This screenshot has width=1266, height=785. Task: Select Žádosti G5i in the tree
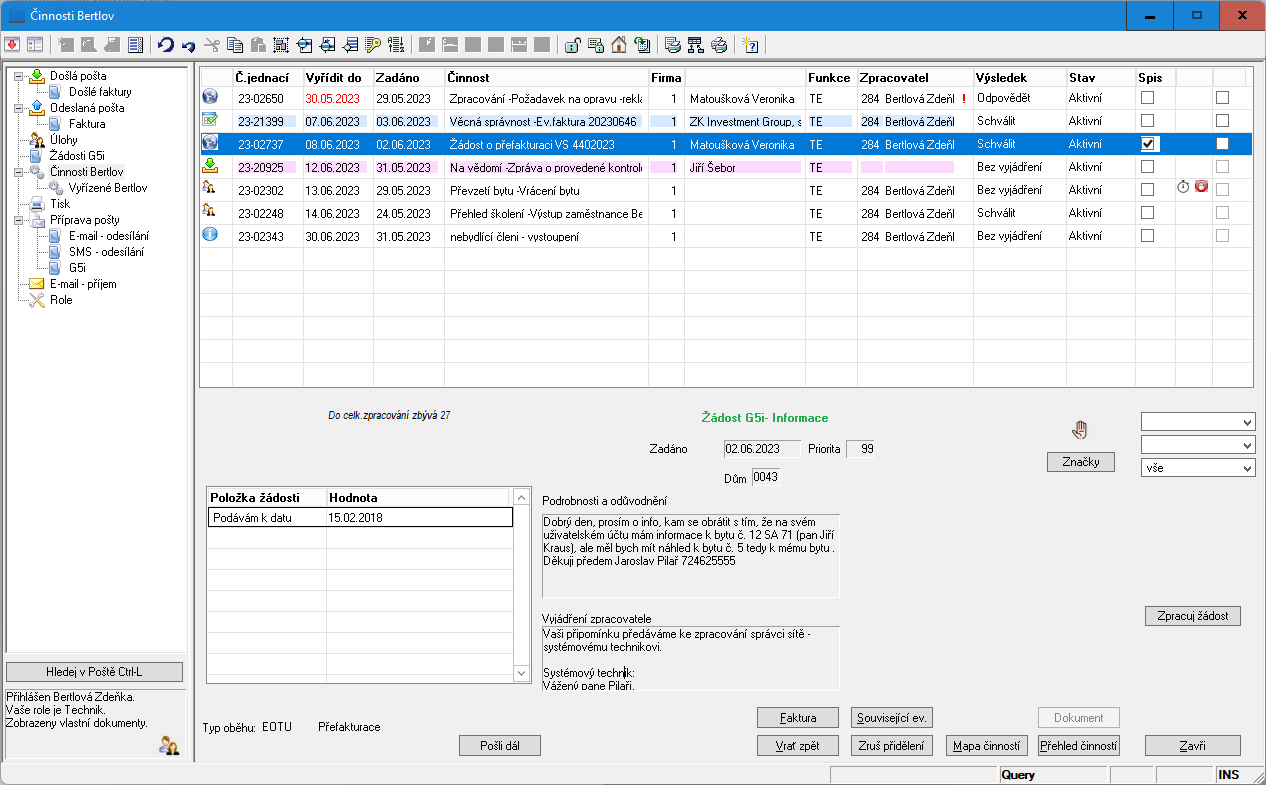77,156
